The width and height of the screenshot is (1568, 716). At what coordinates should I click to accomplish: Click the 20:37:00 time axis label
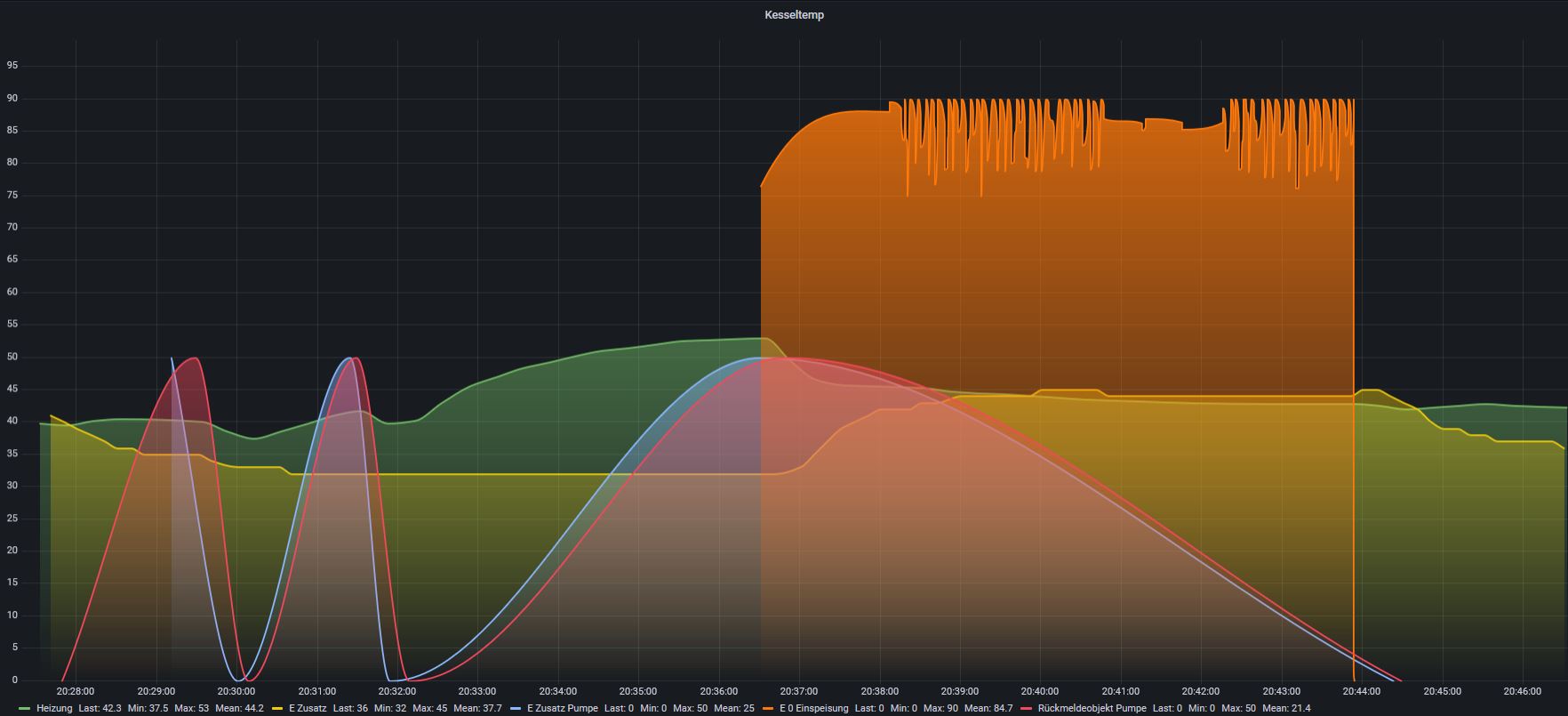(x=798, y=691)
